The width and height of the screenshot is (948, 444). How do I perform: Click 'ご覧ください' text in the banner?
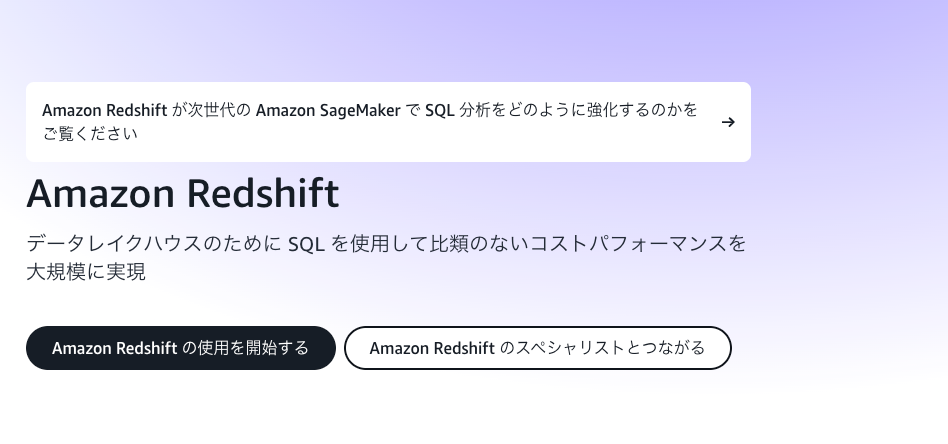pyautogui.click(x=90, y=134)
